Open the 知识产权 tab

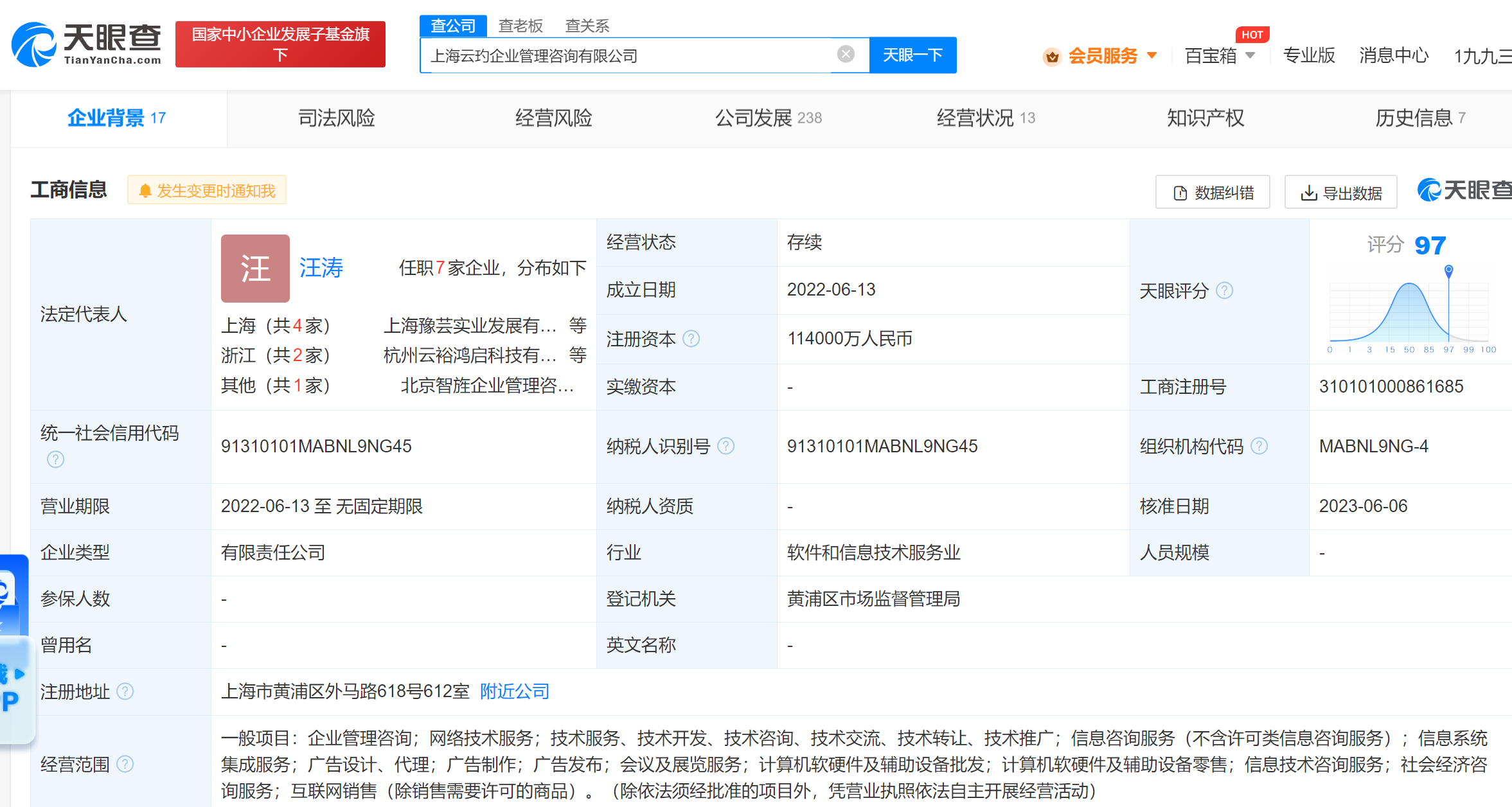coord(1205,118)
